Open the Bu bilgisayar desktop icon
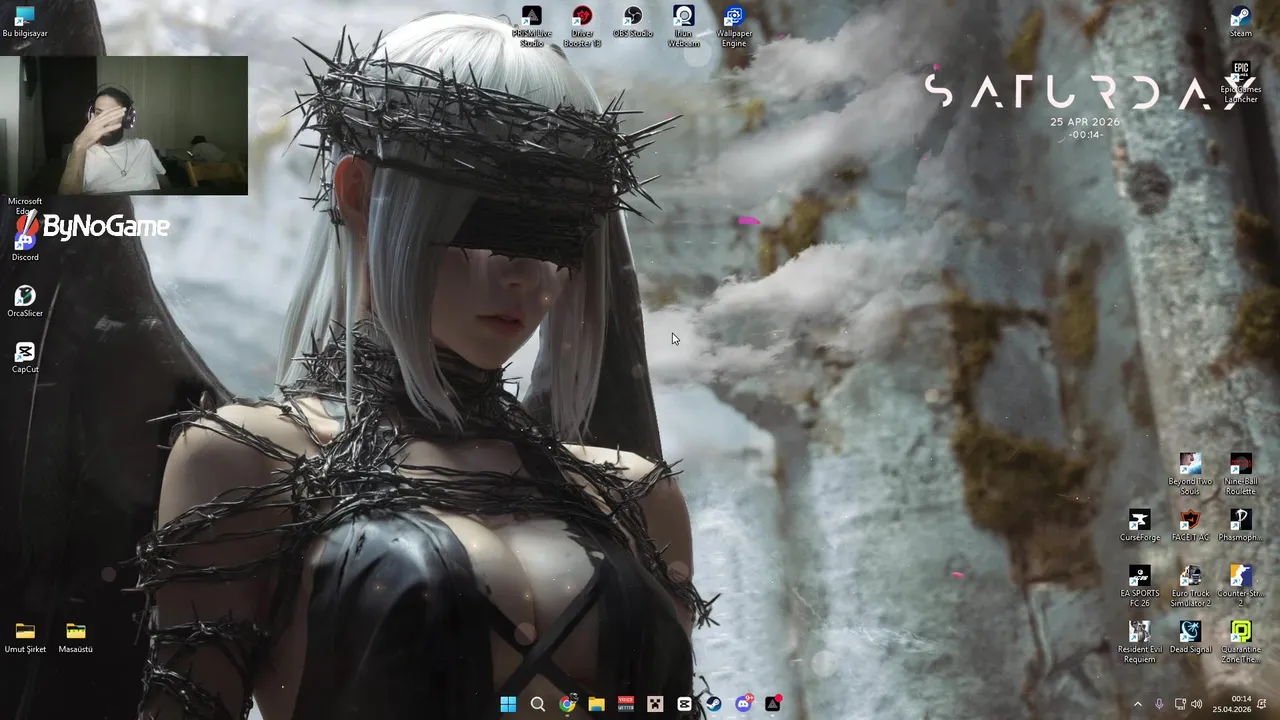Viewport: 1280px width, 720px height. [x=25, y=22]
